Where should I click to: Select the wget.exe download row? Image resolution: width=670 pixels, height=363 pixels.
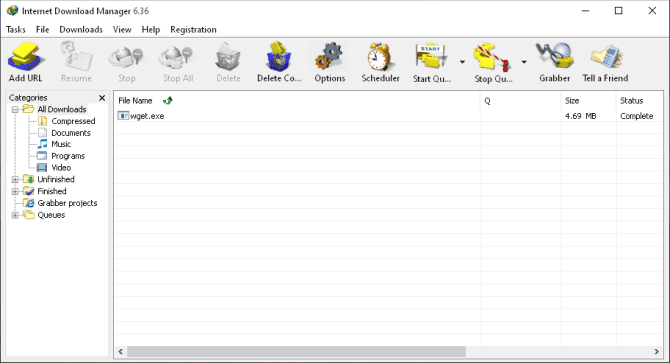(x=388, y=116)
